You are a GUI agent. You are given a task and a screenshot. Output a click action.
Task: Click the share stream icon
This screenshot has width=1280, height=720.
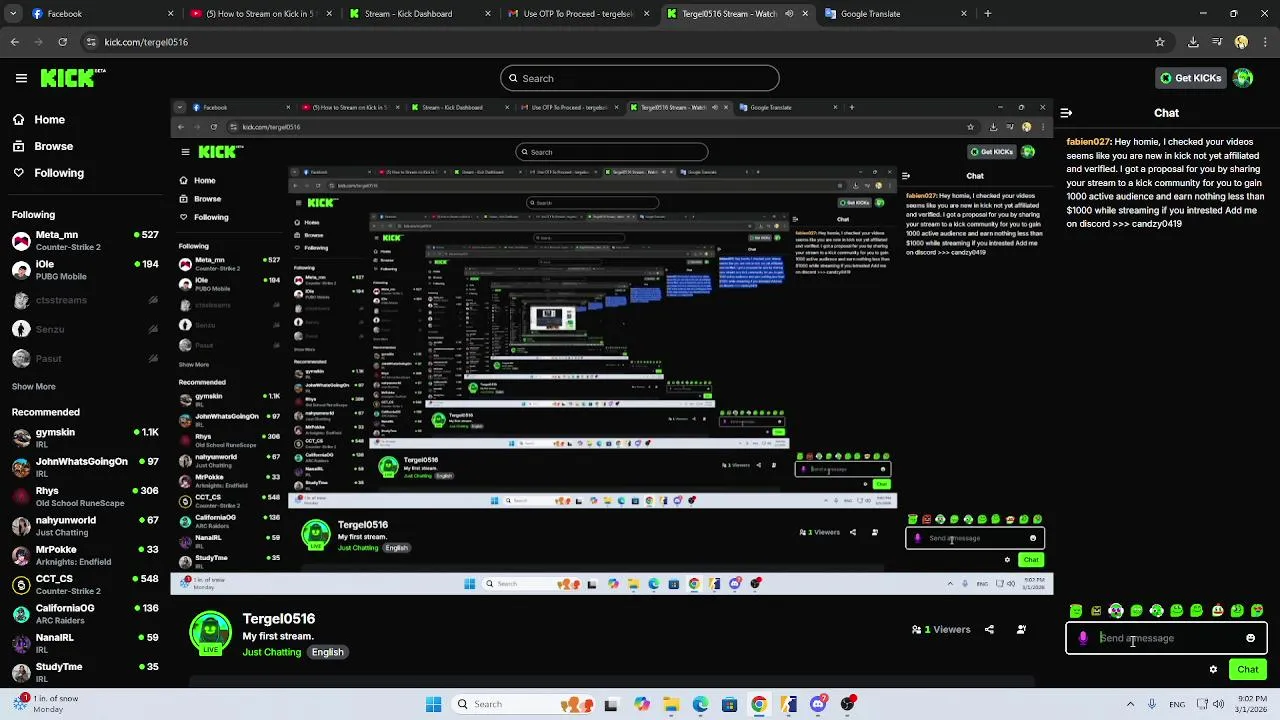pyautogui.click(x=989, y=630)
